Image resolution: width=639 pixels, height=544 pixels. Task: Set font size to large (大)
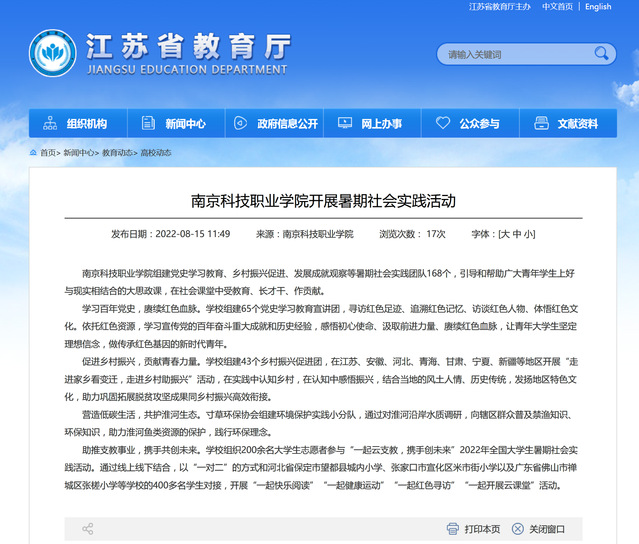point(505,234)
